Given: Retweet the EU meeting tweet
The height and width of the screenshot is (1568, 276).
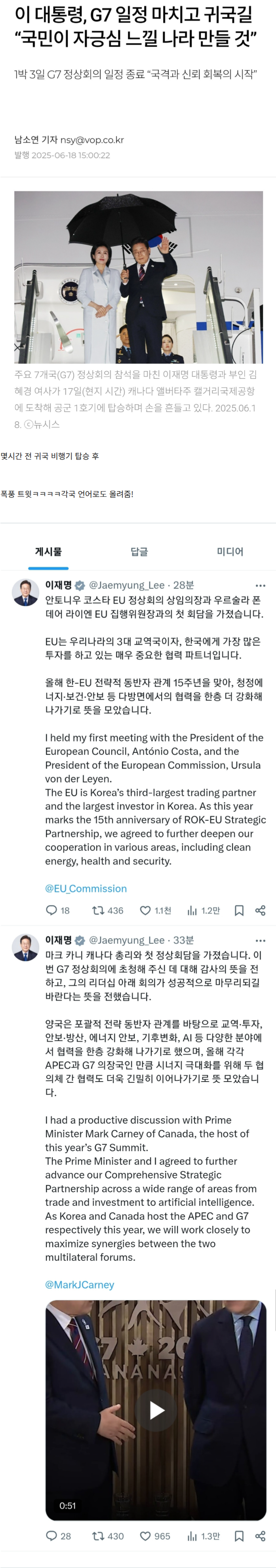Looking at the screenshot, I should pos(97,910).
